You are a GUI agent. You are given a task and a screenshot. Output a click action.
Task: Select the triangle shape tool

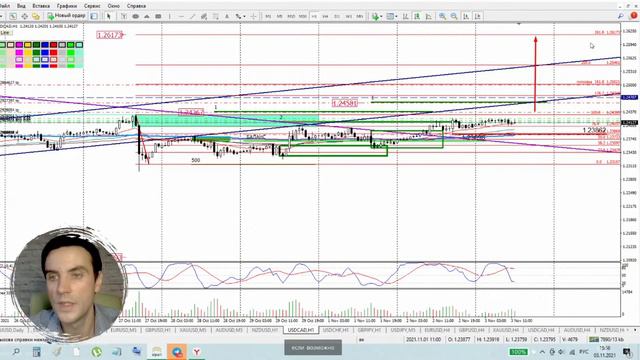[147, 16]
